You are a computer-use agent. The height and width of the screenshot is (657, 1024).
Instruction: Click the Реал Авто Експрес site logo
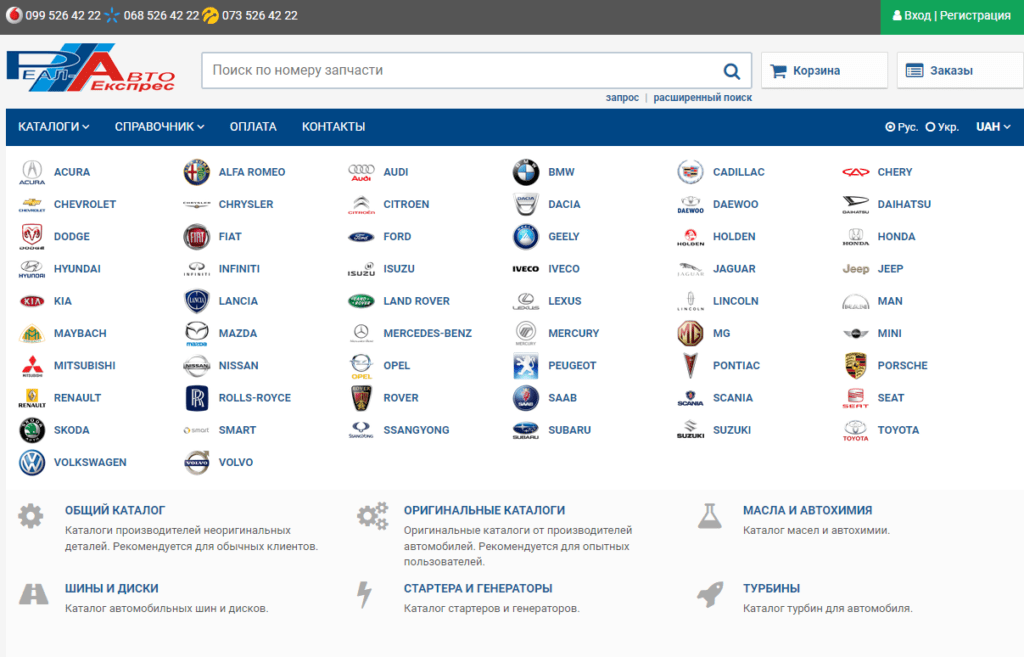pos(91,68)
